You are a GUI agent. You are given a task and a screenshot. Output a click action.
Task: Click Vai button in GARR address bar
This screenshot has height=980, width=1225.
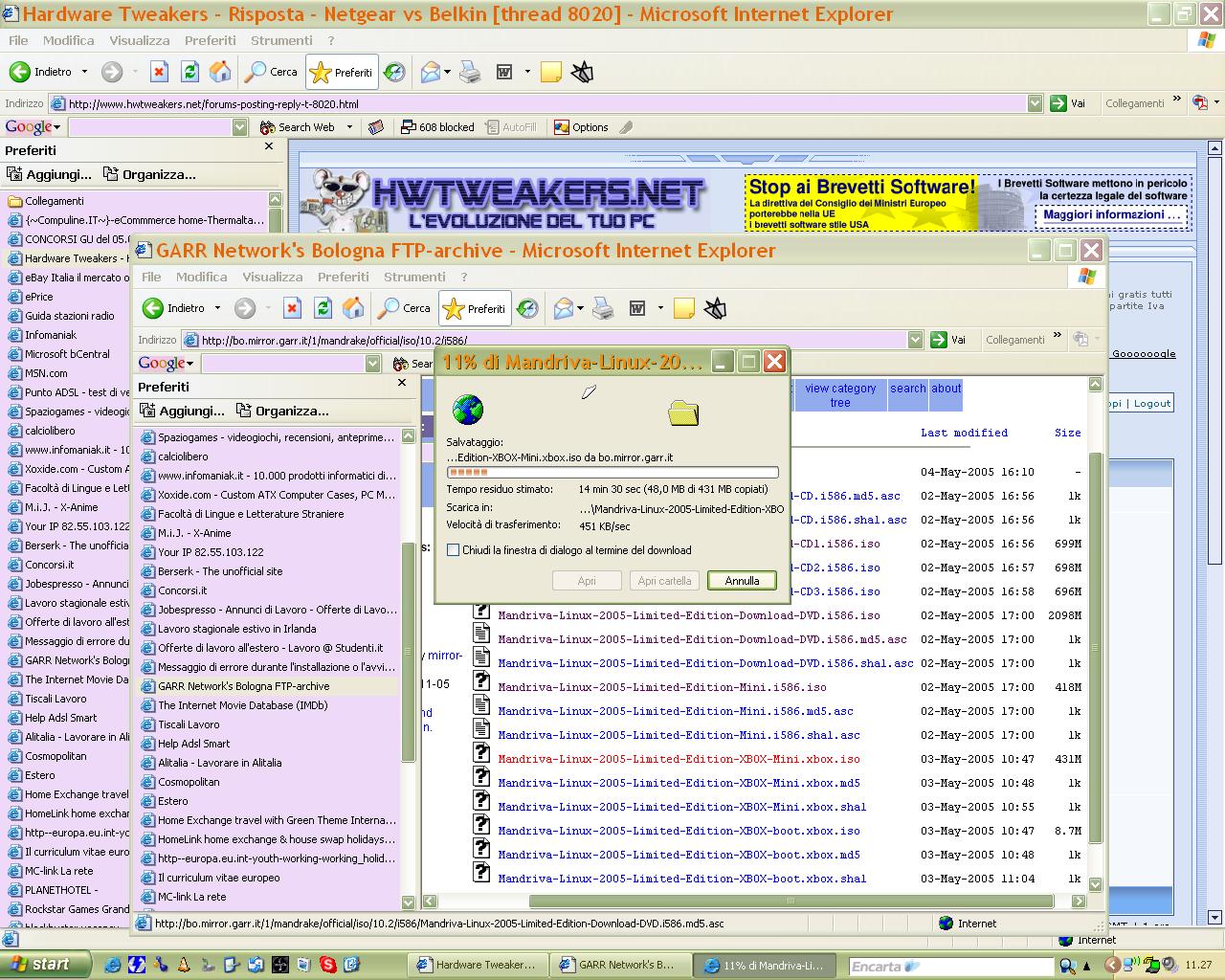pos(949,340)
